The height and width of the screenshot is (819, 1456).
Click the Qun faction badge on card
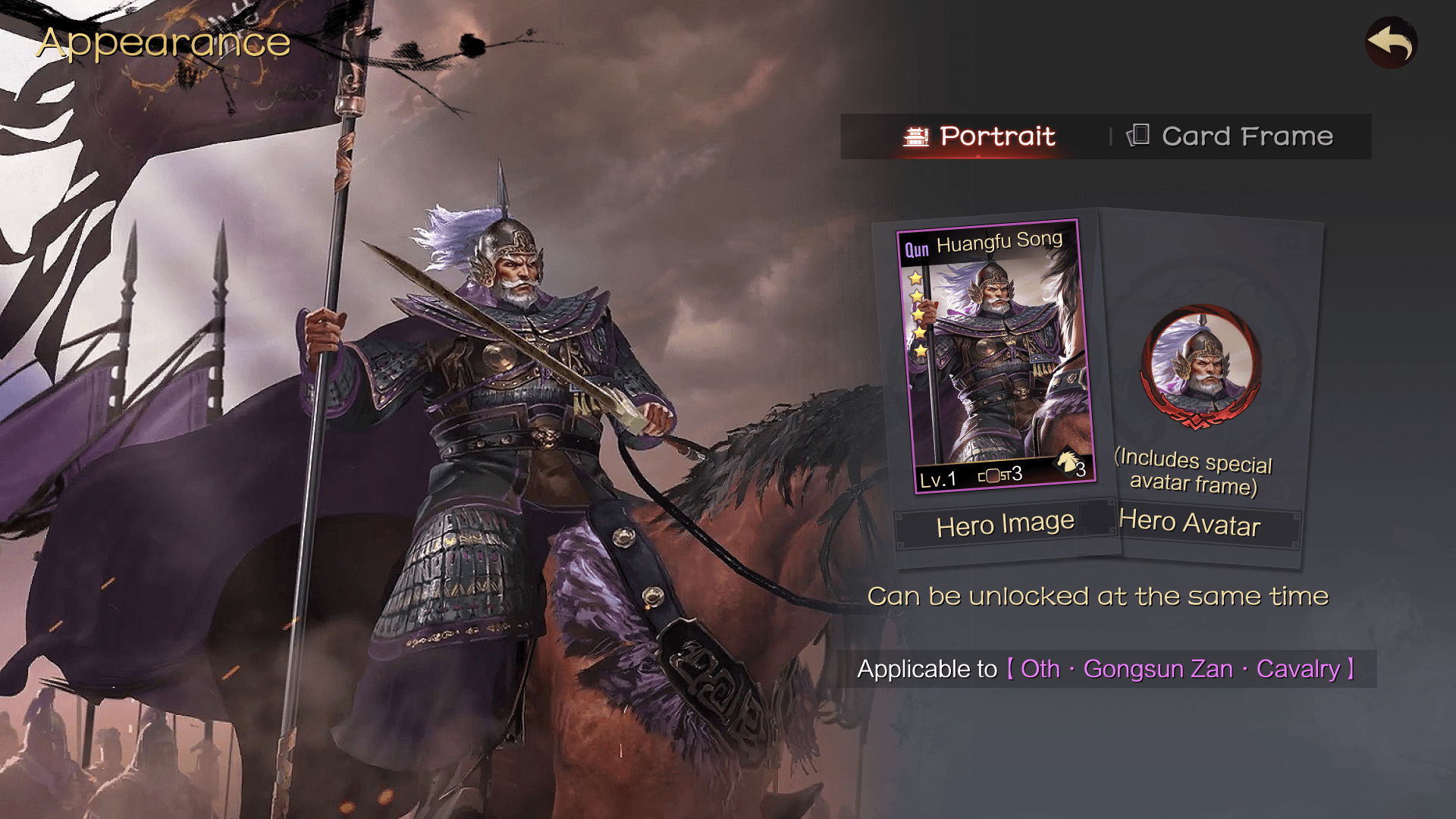click(917, 249)
